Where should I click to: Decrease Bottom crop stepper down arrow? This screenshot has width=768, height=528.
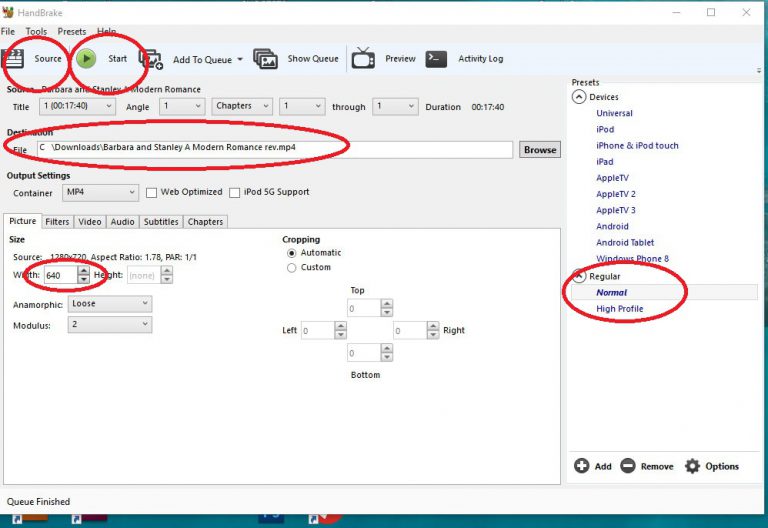pyautogui.click(x=387, y=357)
